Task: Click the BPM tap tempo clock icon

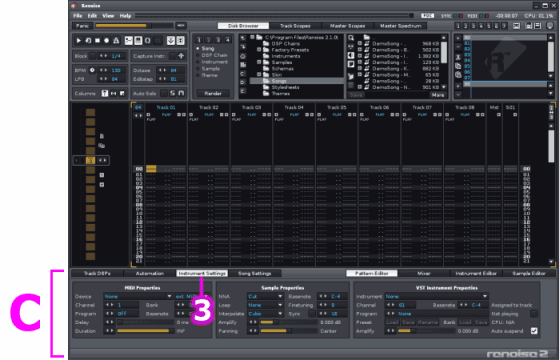Action: 92,70
